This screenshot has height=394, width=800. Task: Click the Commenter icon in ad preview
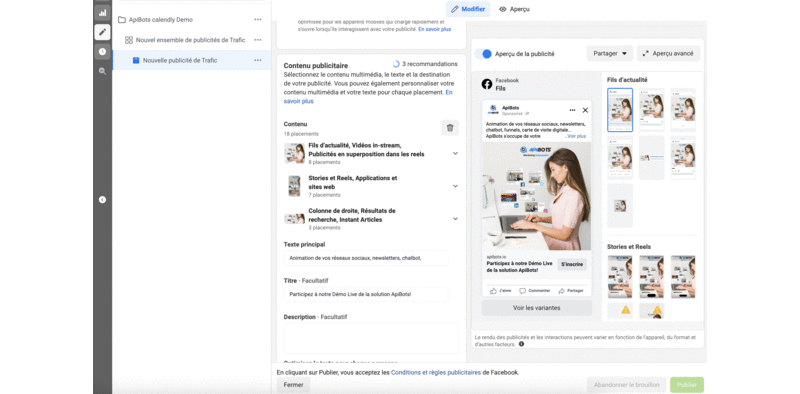point(522,291)
